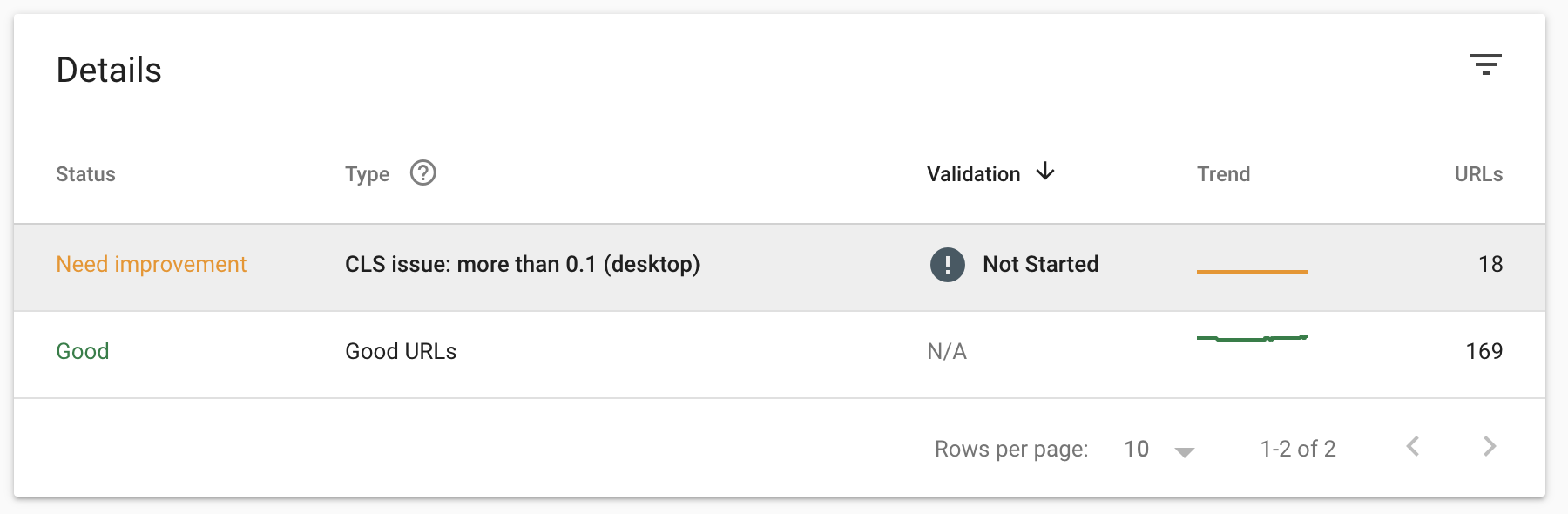
Task: Click the Good status label
Action: (83, 351)
